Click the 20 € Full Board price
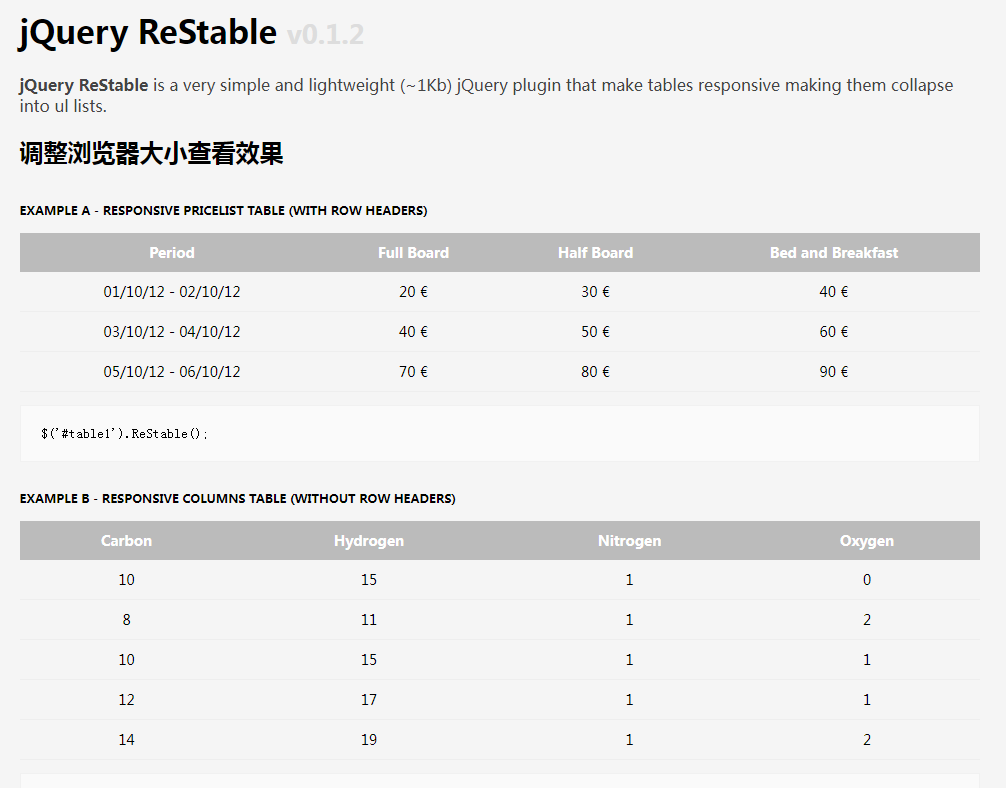Viewport: 1006px width, 788px height. [x=413, y=292]
